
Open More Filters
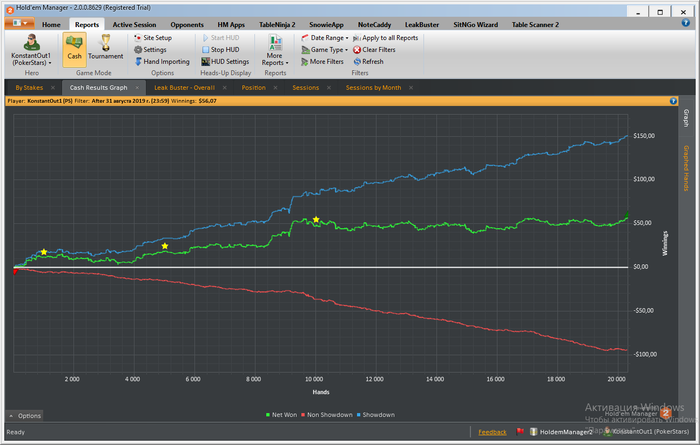pos(322,62)
